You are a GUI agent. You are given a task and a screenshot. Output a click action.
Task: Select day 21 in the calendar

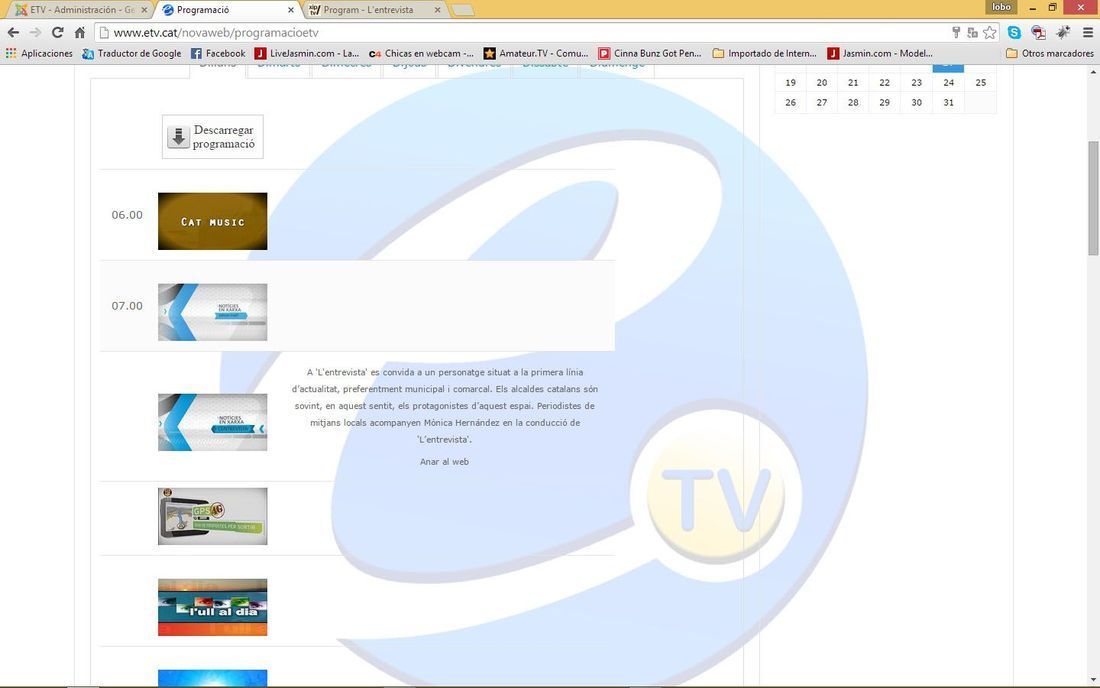coord(853,83)
